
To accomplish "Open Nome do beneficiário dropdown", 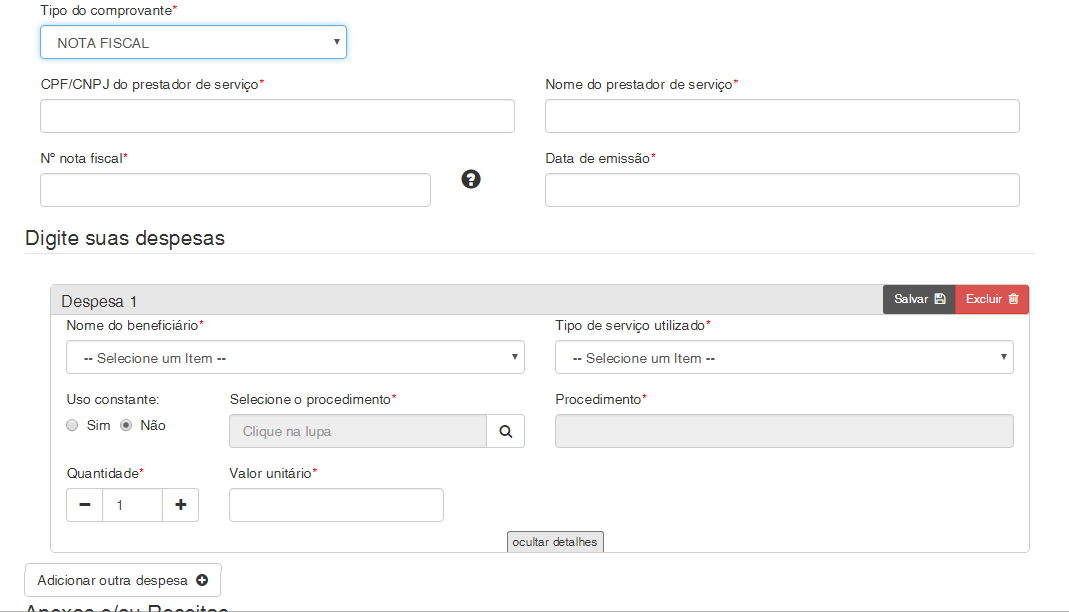I will point(295,357).
